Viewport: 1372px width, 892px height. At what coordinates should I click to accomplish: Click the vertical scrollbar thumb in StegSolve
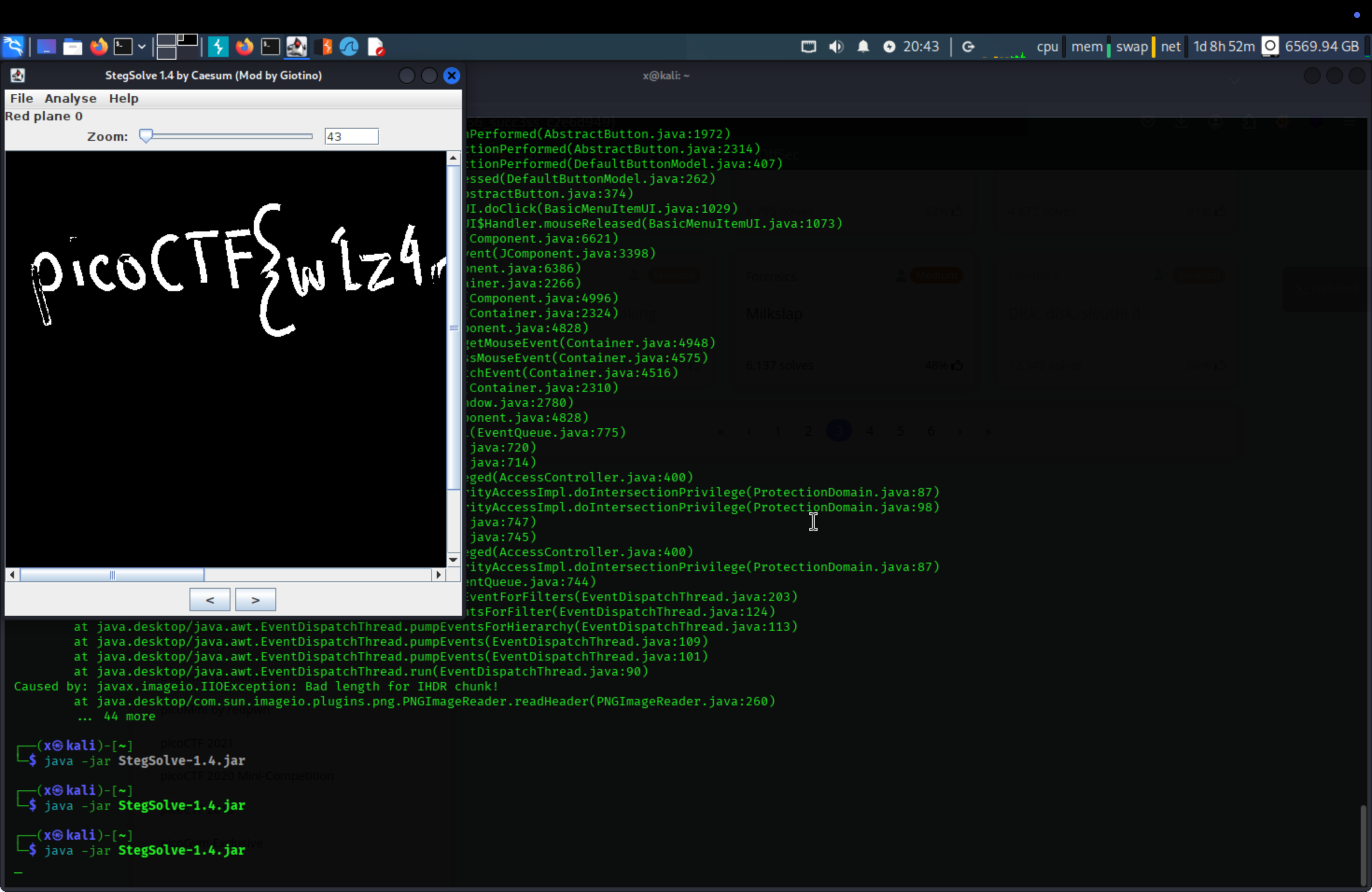click(x=453, y=328)
